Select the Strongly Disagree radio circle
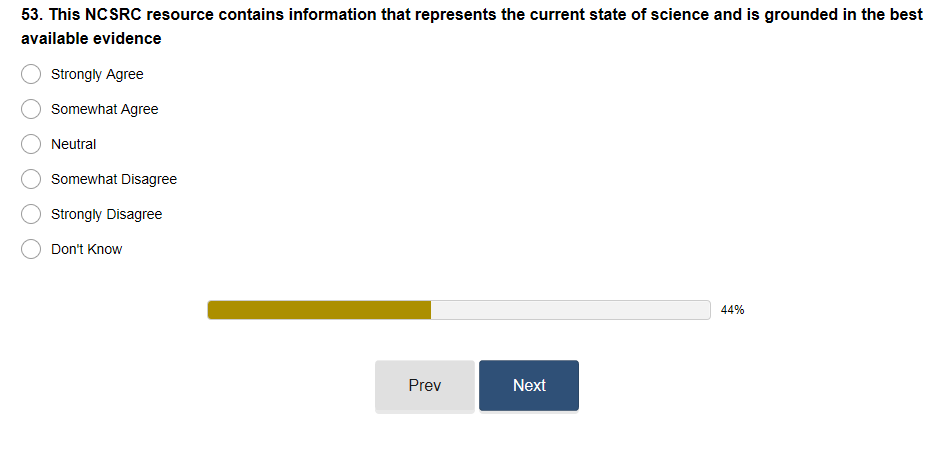Image resolution: width=950 pixels, height=451 pixels. (31, 214)
